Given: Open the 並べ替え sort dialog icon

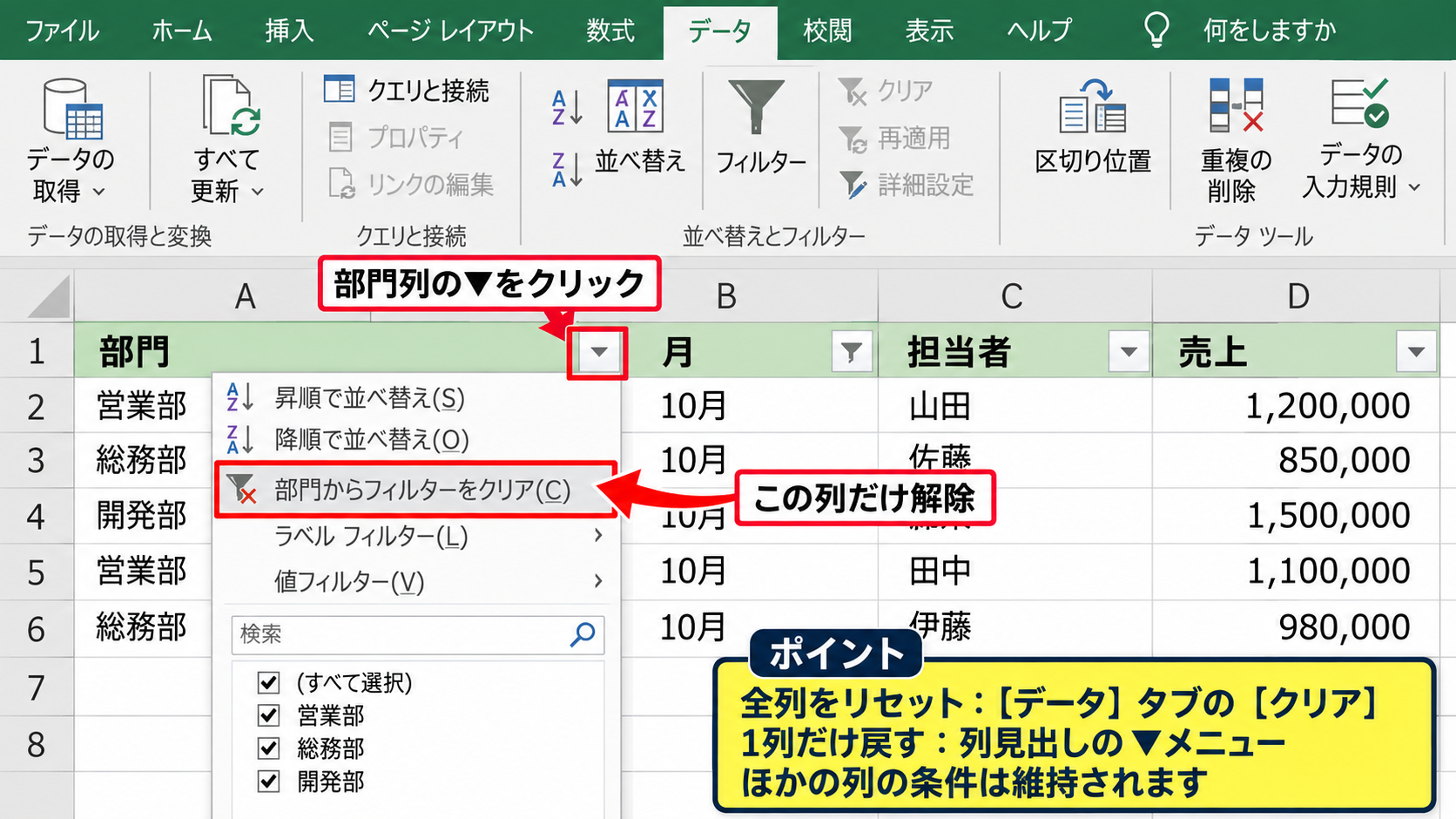Looking at the screenshot, I should [x=636, y=106].
